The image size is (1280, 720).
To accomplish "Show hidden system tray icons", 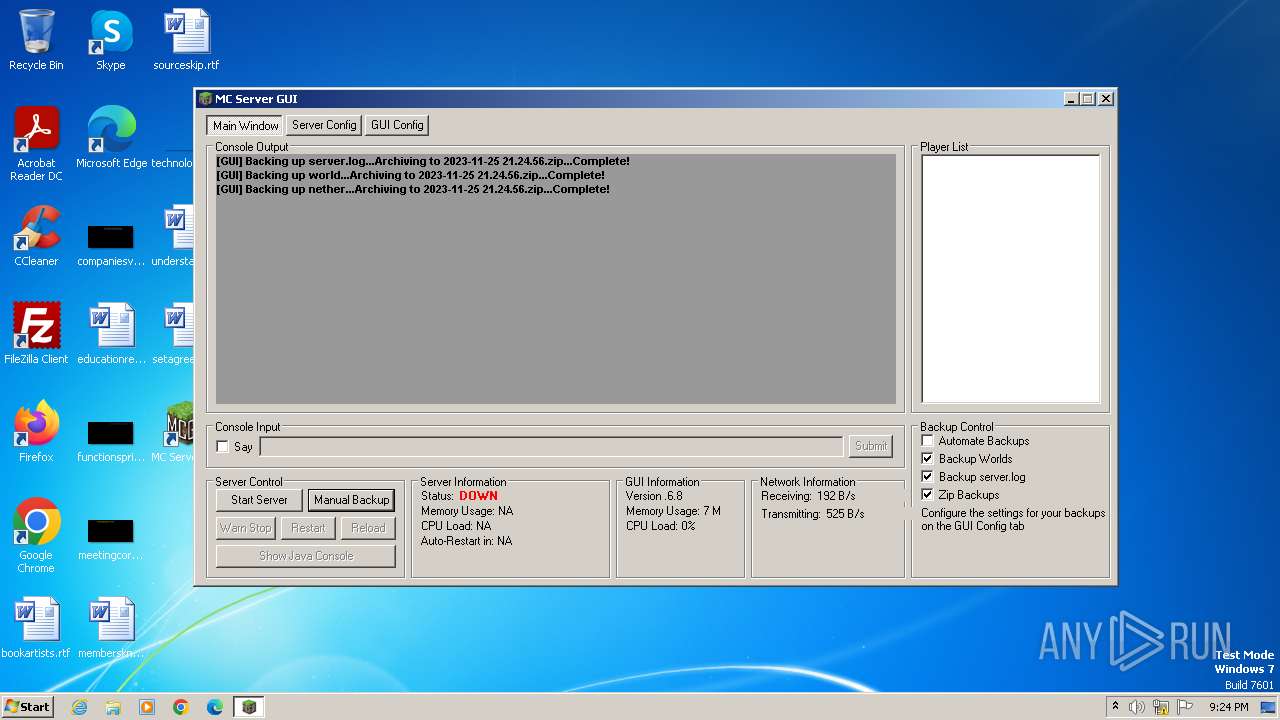I will click(x=1115, y=707).
